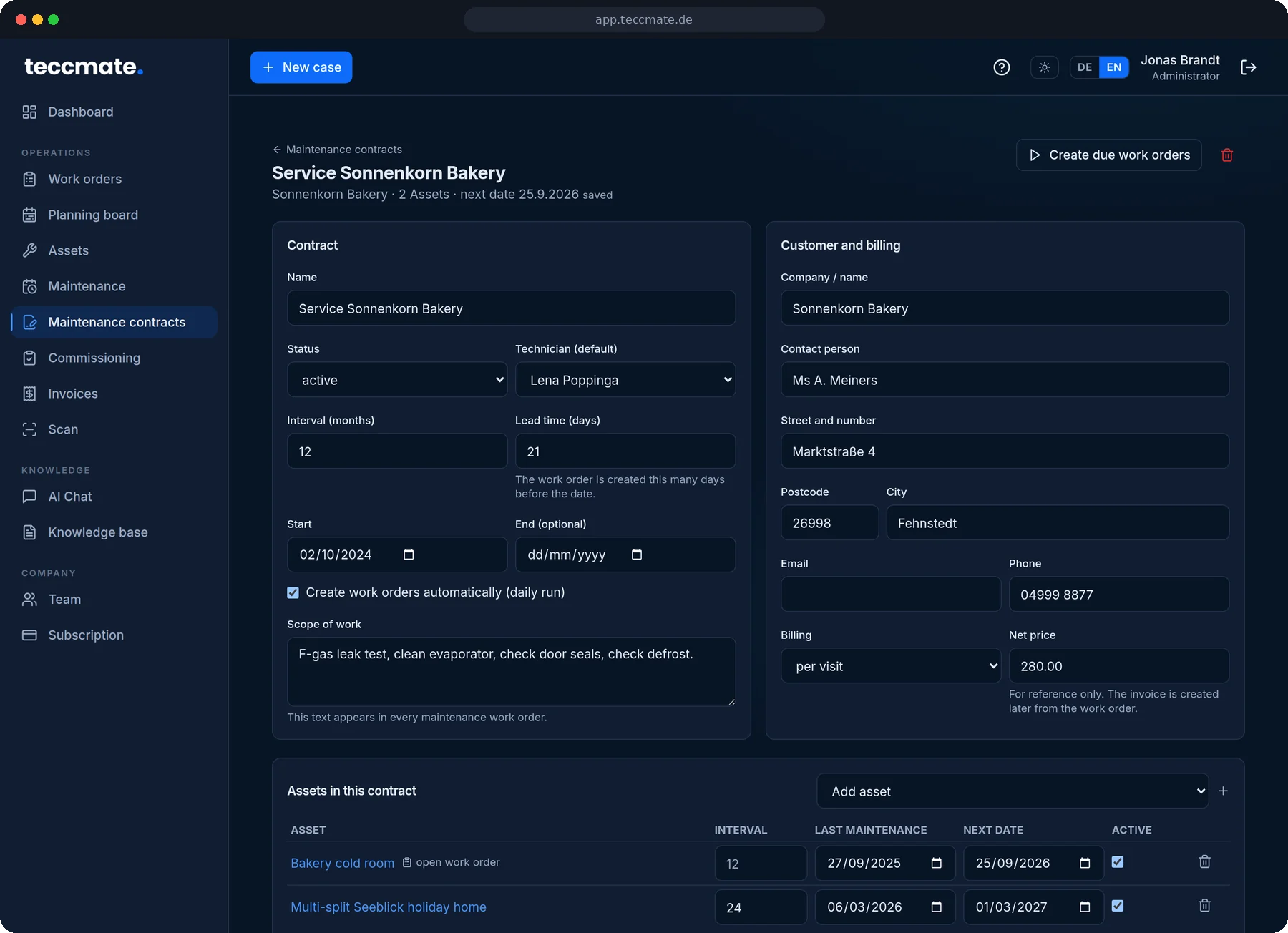Select Maintenance contracts sidebar item
Viewport: 1288px width, 933px height.
[x=114, y=322]
